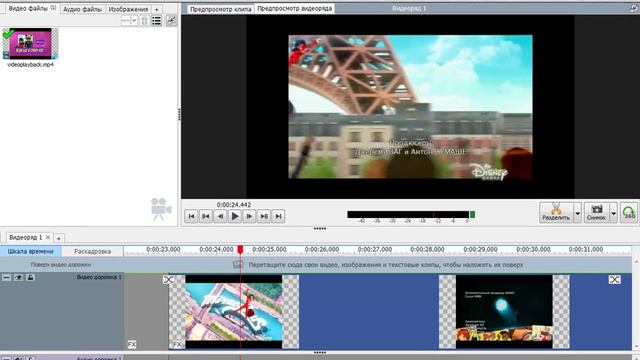
Task: Click the audio level meter bar
Action: point(411,215)
